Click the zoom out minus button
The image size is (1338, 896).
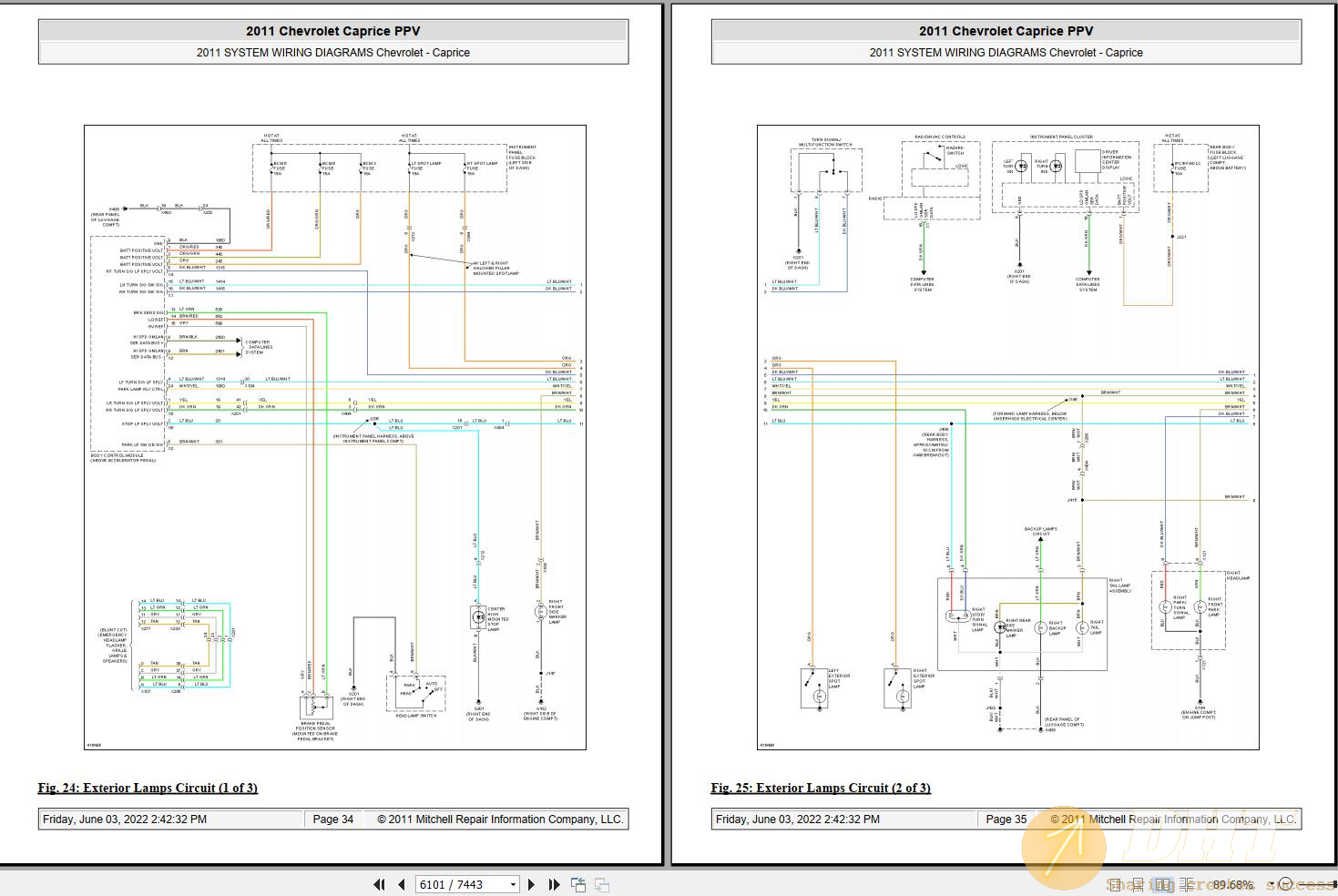point(1285,884)
